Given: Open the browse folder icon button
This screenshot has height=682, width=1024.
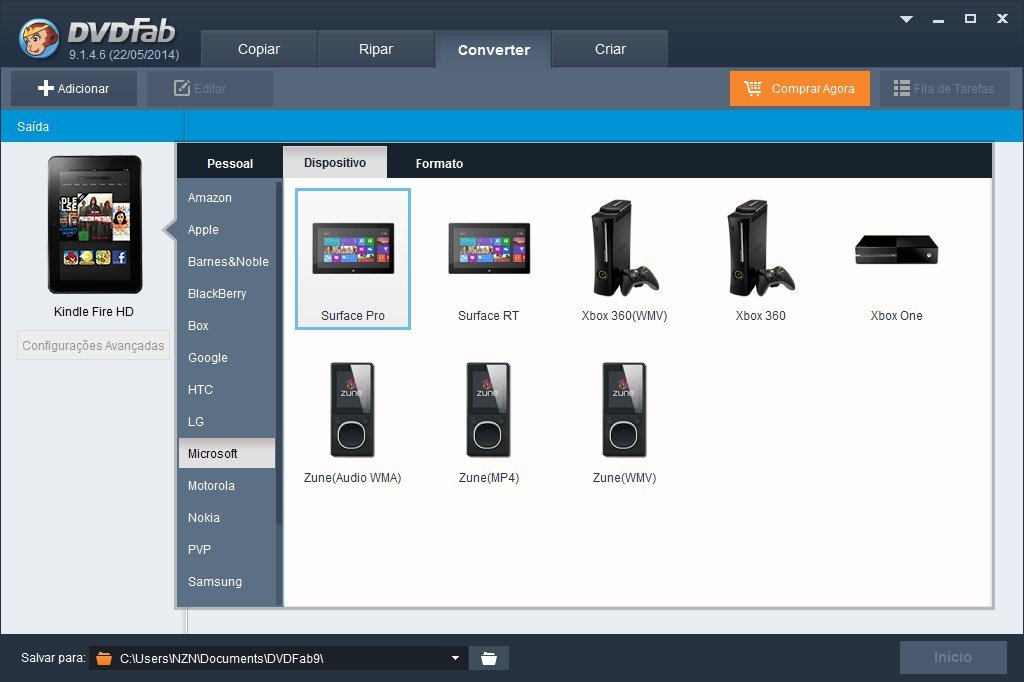Looking at the screenshot, I should tap(488, 658).
